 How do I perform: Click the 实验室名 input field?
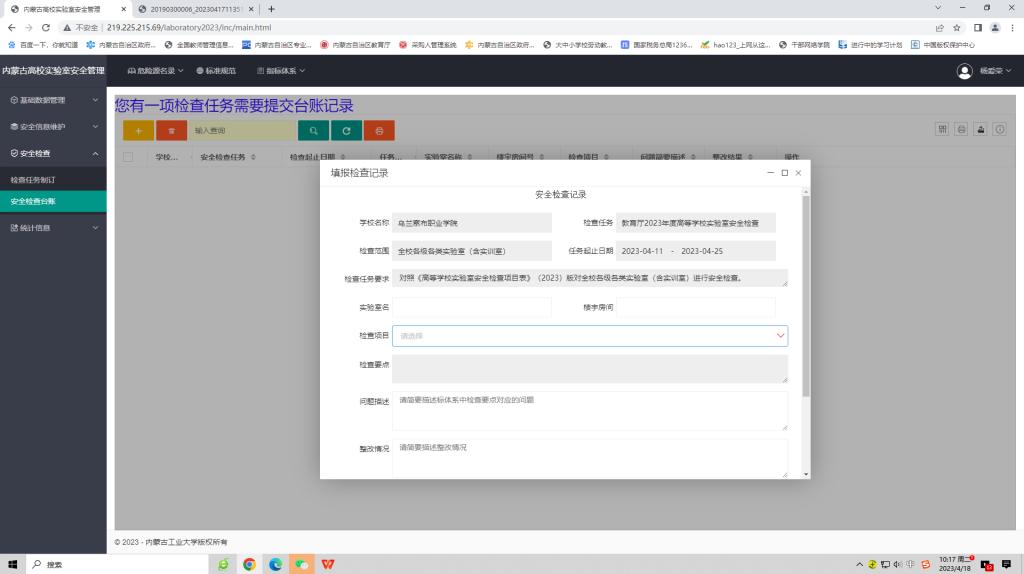(471, 307)
